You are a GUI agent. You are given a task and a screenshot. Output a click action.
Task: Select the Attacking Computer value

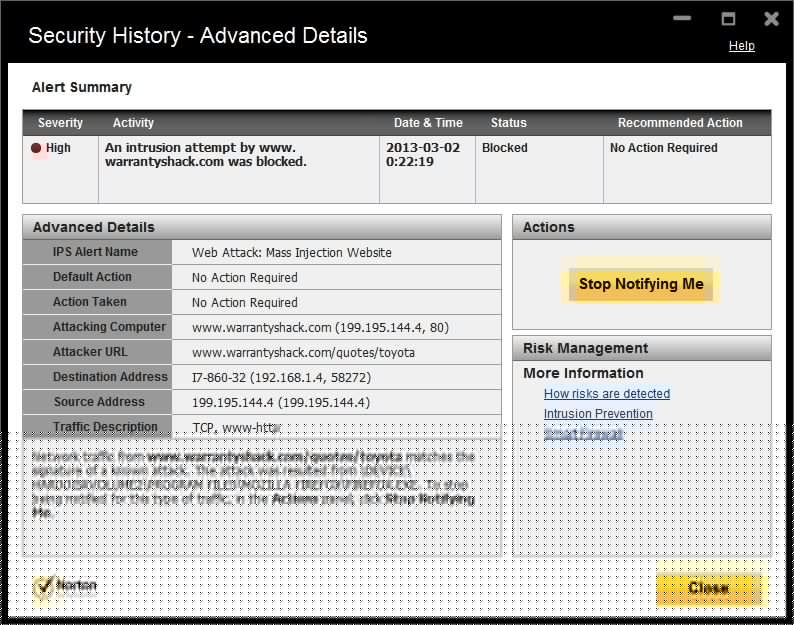click(320, 328)
